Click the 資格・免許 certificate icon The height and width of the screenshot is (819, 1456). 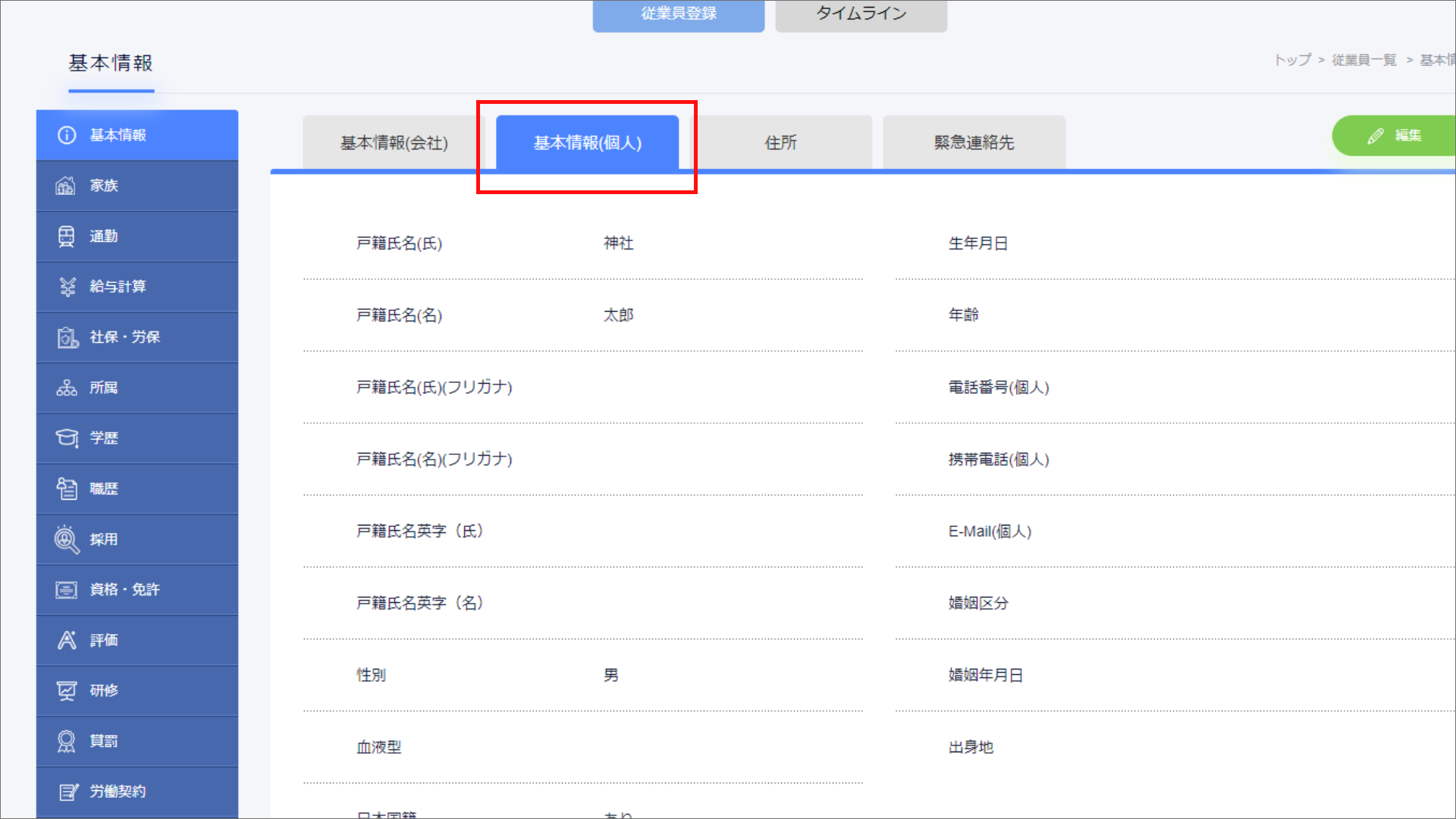[x=66, y=590]
